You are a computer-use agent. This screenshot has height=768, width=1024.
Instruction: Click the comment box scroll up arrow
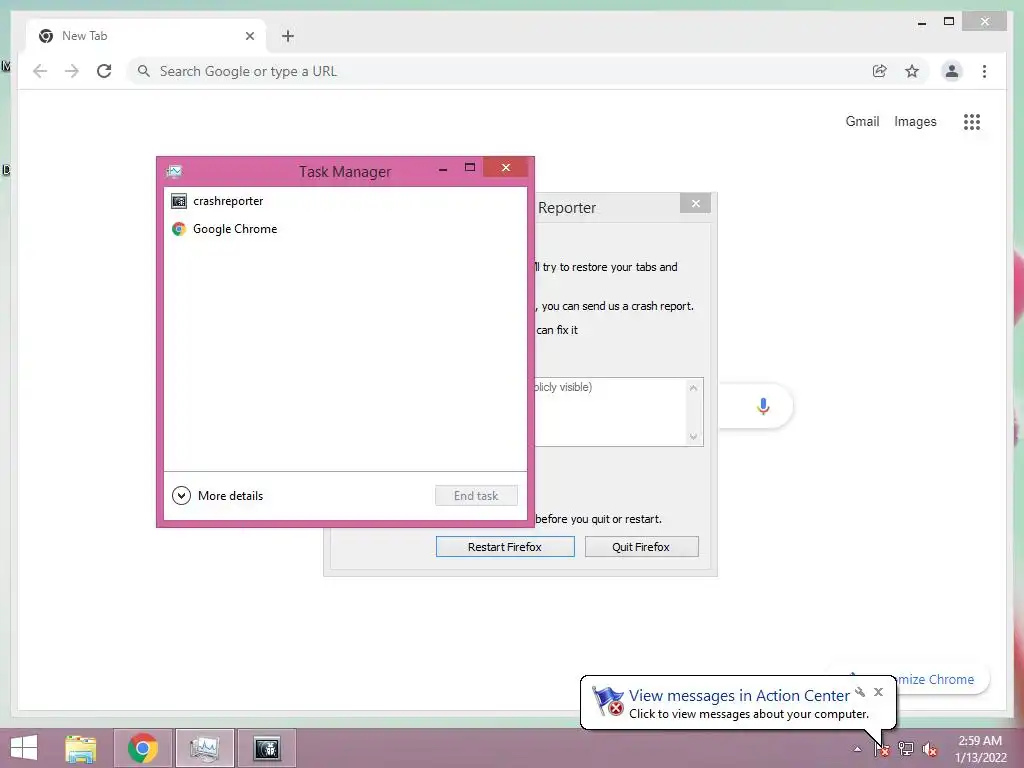point(693,388)
